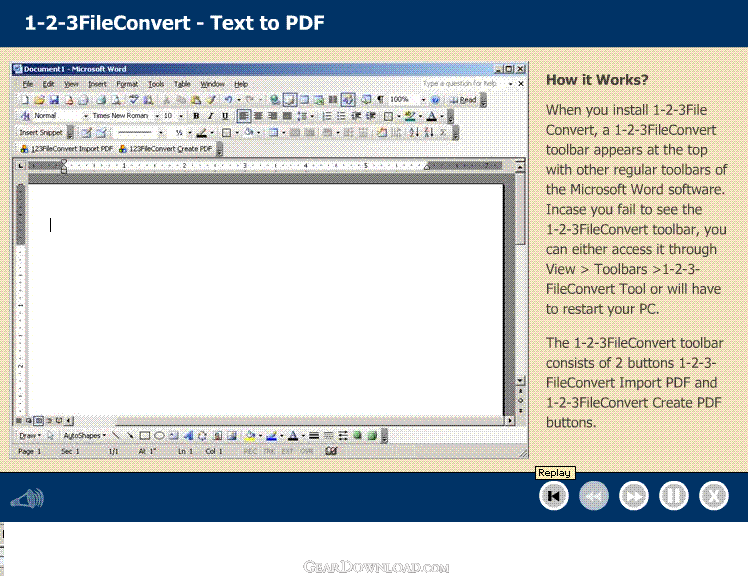Open the Window menu in Word
754x576 pixels.
point(213,84)
